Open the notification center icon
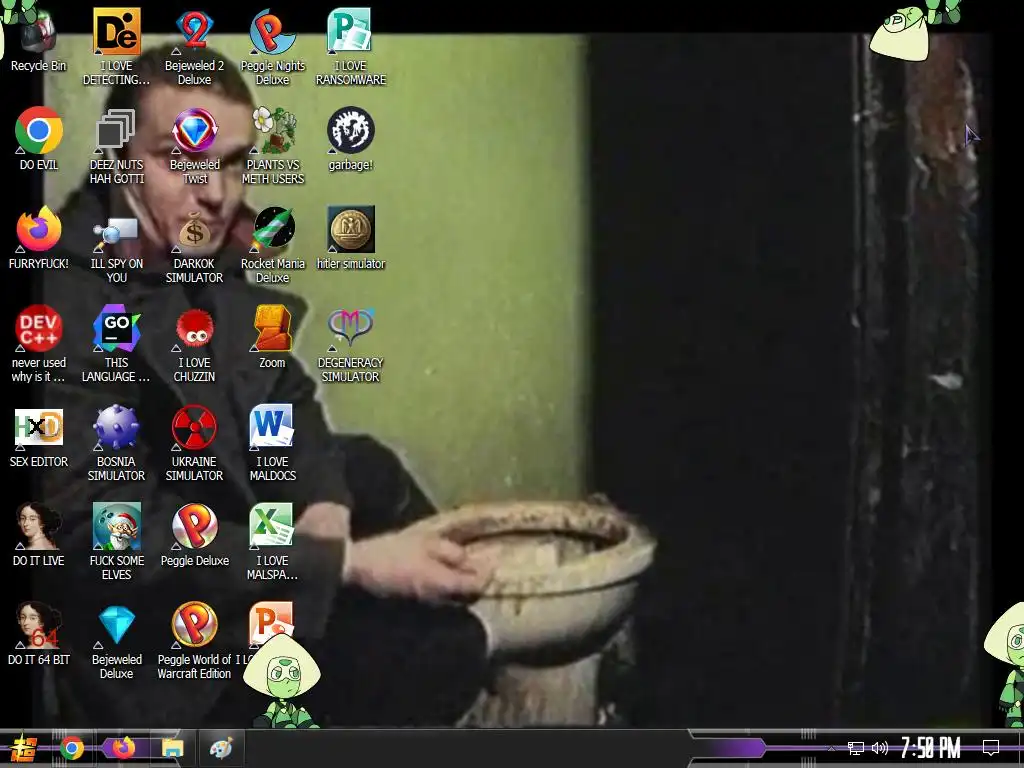1024x768 pixels. coord(991,748)
